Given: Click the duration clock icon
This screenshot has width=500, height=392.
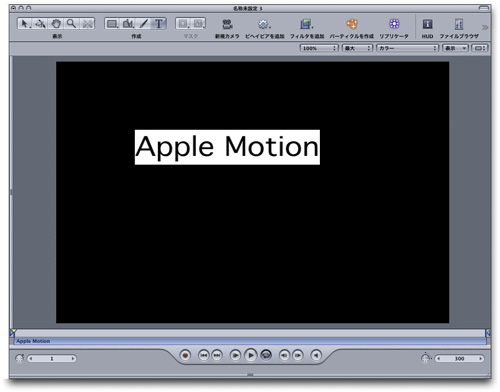Looking at the screenshot, I should tap(426, 358).
